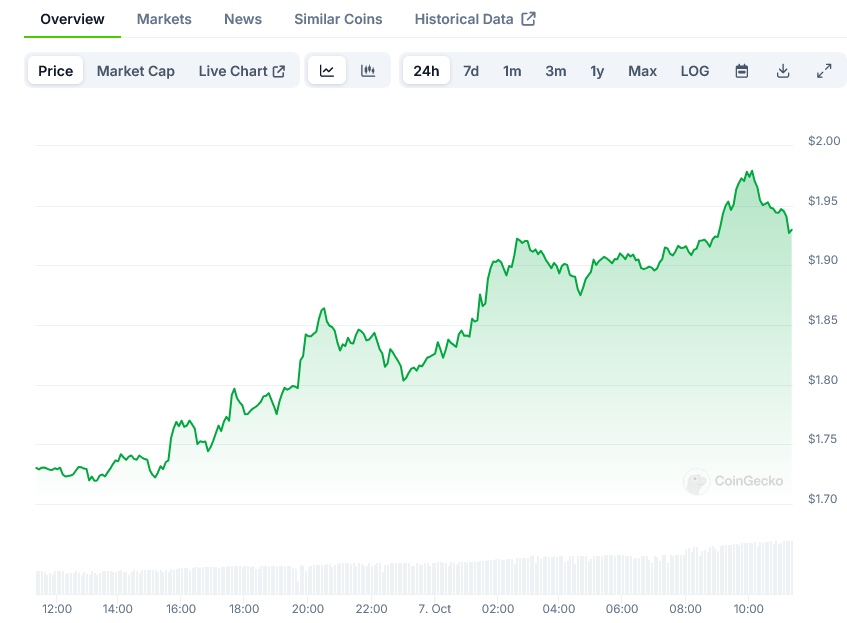This screenshot has height=623, width=847.
Task: Switch to line chart view icon
Action: click(327, 71)
